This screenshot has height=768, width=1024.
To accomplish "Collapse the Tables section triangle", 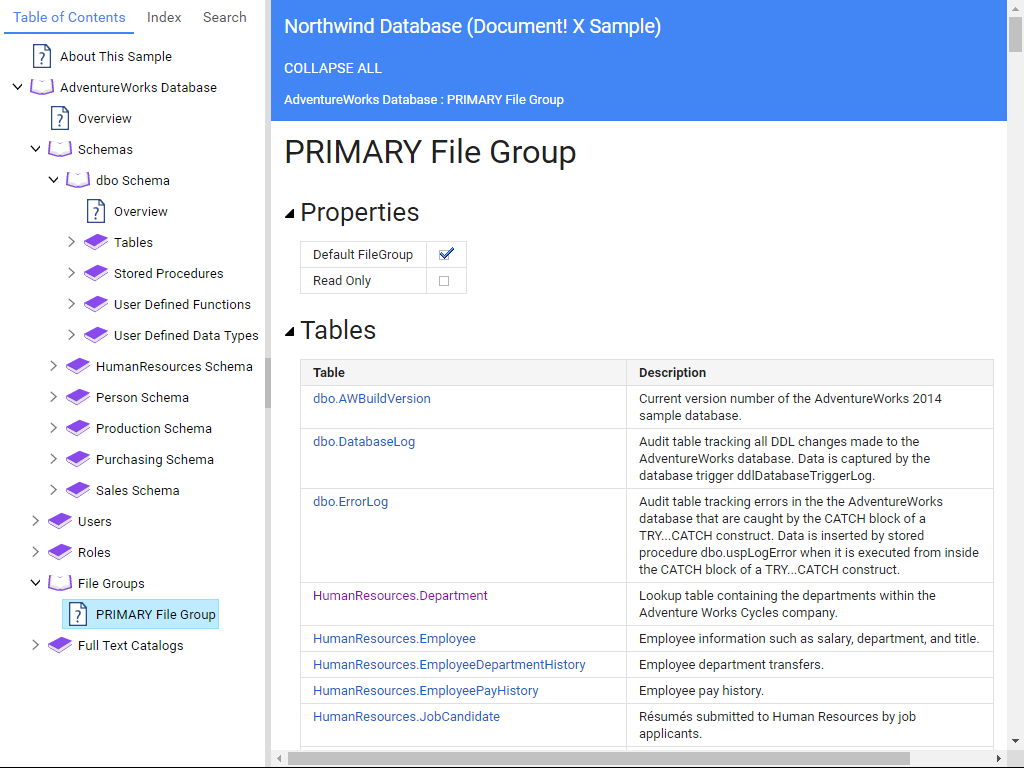I will (290, 332).
